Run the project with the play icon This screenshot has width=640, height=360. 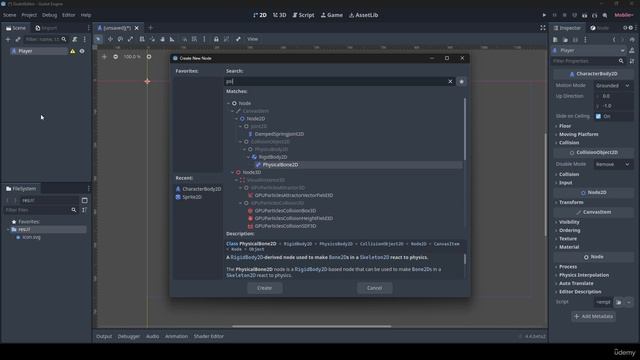544,15
